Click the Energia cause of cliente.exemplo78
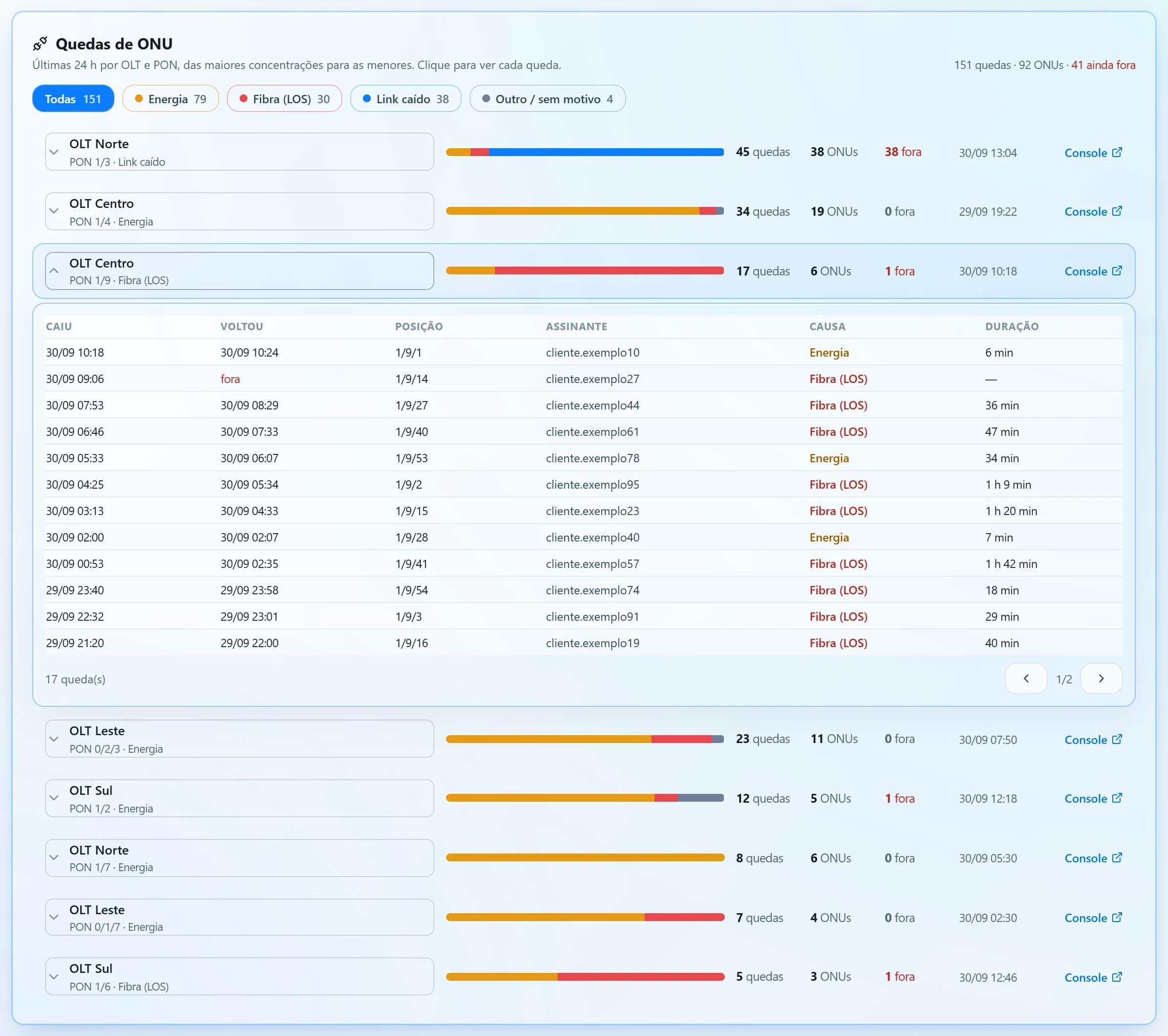 (829, 458)
